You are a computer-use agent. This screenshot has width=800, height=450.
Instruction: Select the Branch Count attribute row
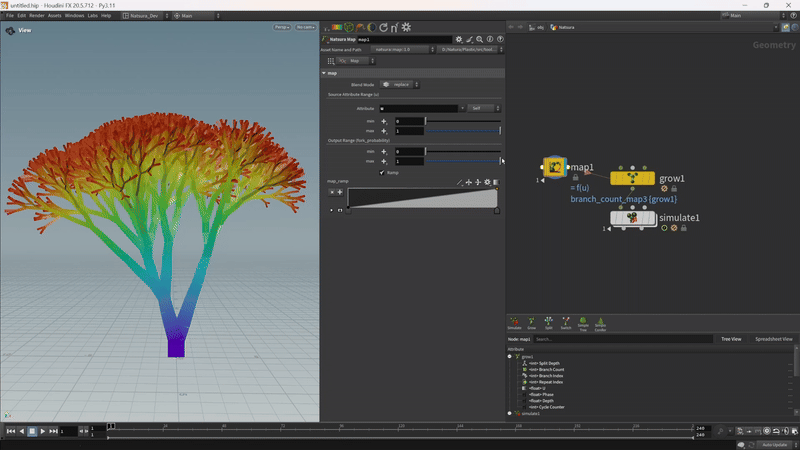[x=546, y=369]
